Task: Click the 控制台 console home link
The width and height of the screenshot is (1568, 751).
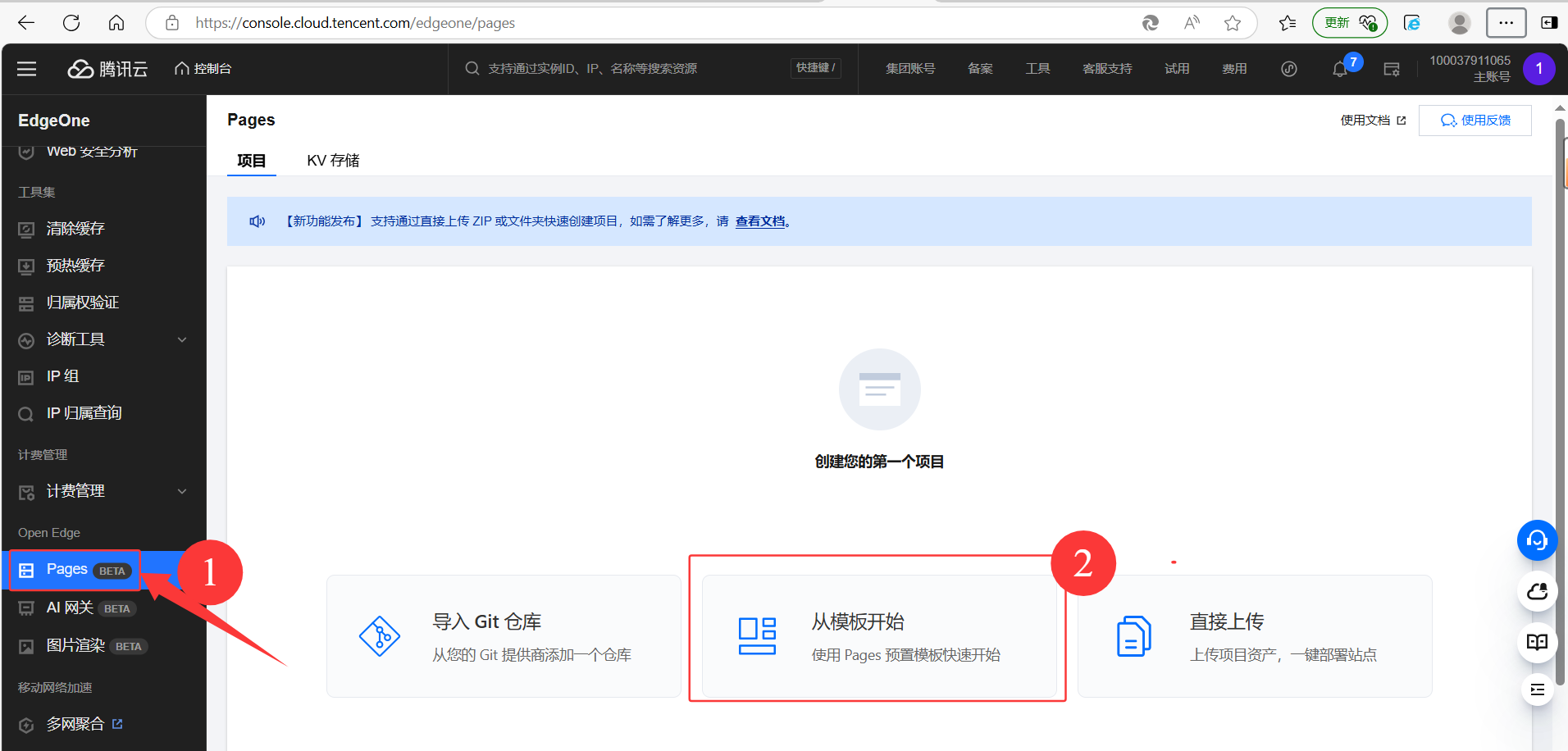Action: point(203,69)
